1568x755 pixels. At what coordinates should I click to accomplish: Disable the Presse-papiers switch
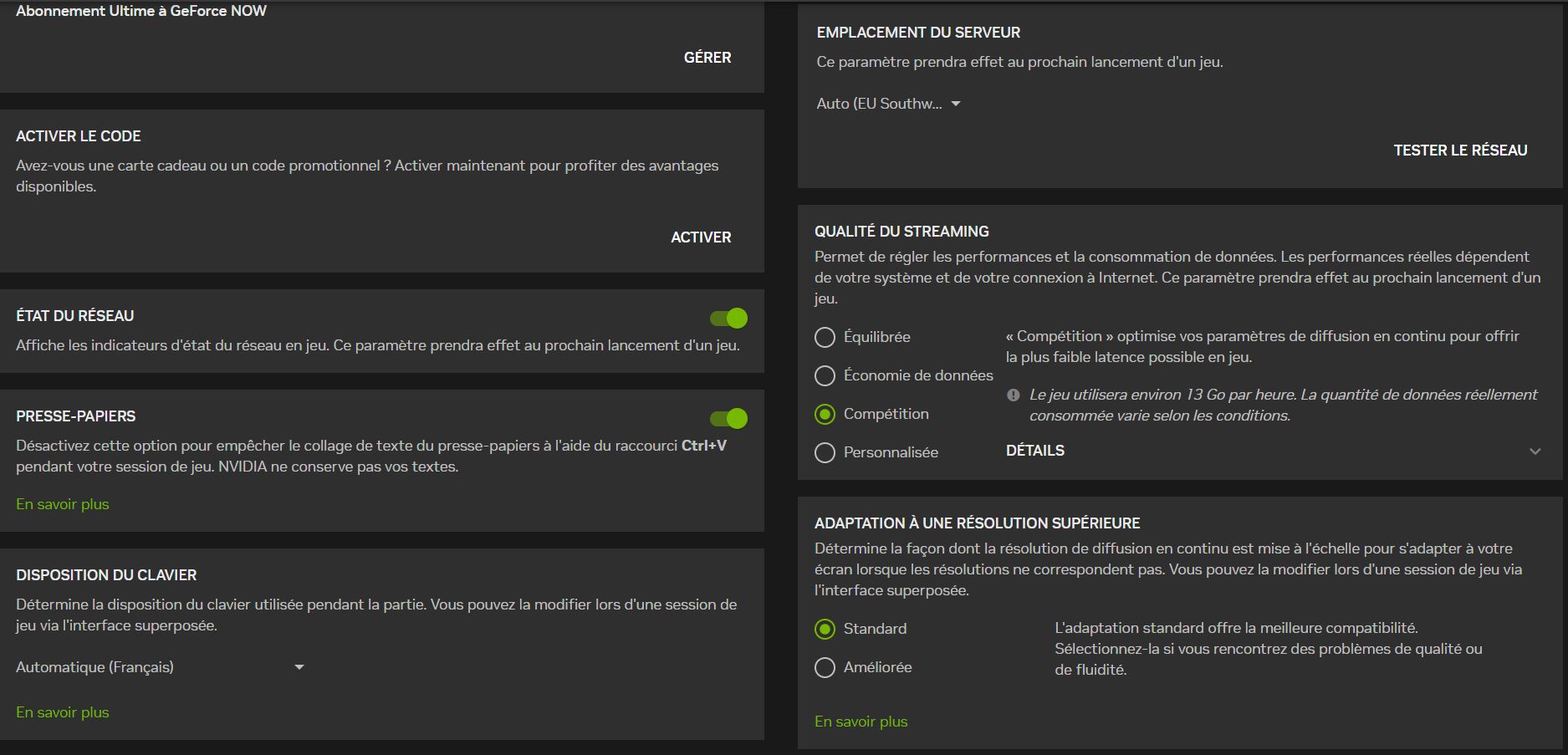click(728, 418)
